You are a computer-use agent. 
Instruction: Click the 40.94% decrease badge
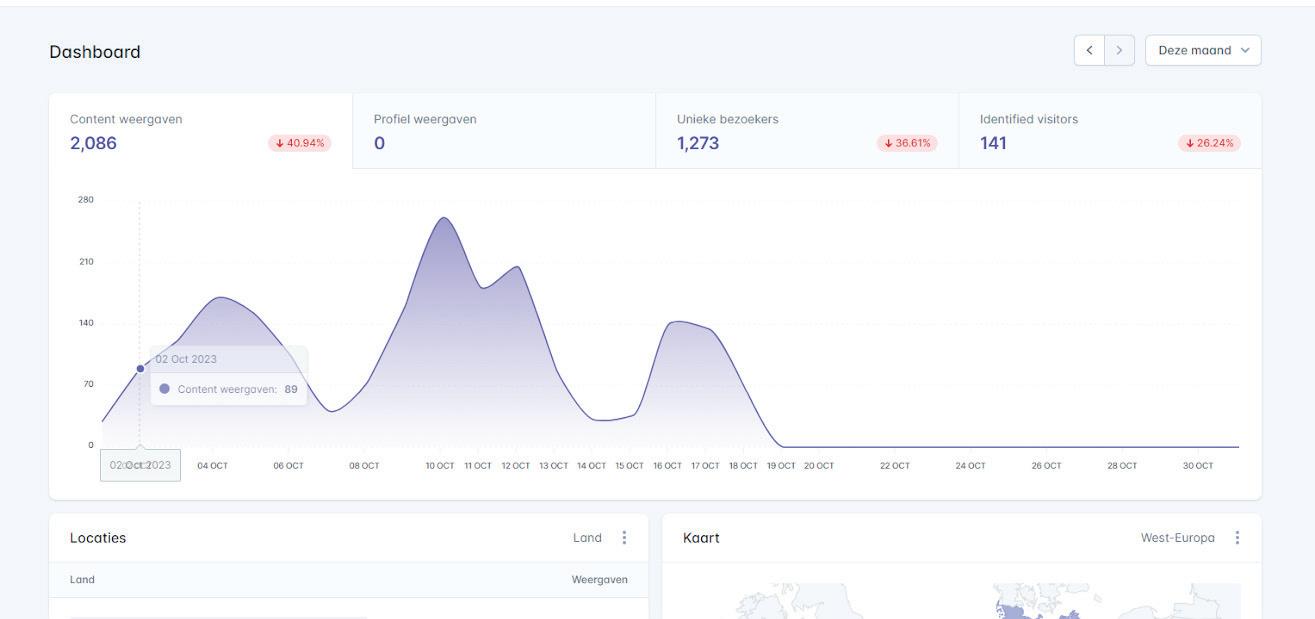pyautogui.click(x=299, y=143)
